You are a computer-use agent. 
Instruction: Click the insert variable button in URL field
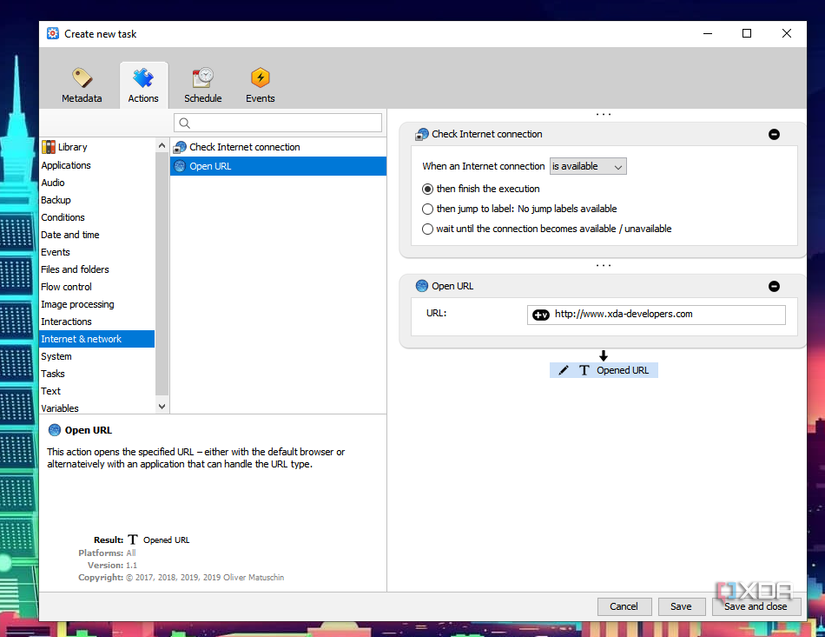tap(541, 315)
